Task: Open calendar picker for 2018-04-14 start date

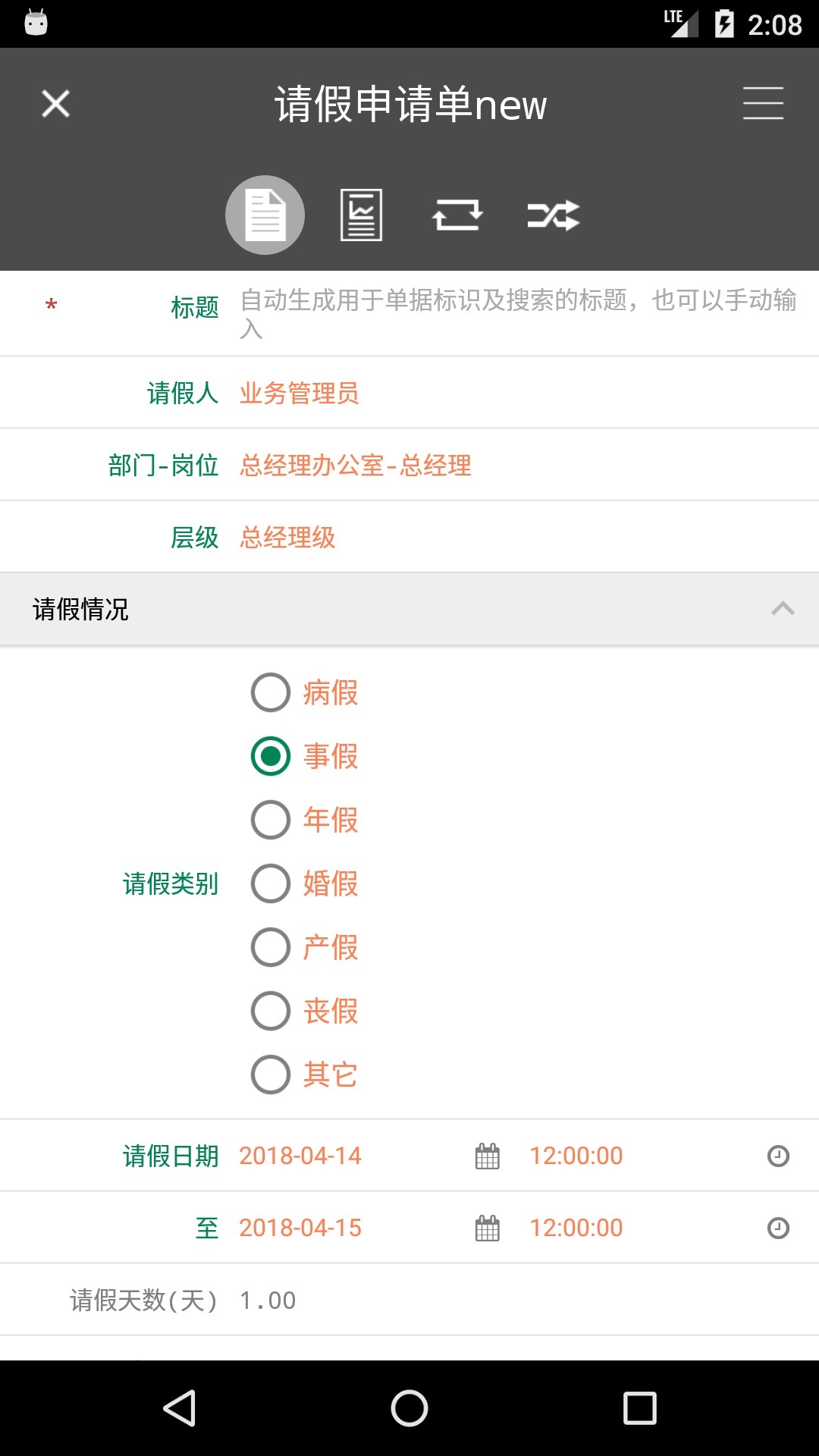Action: (x=488, y=1156)
